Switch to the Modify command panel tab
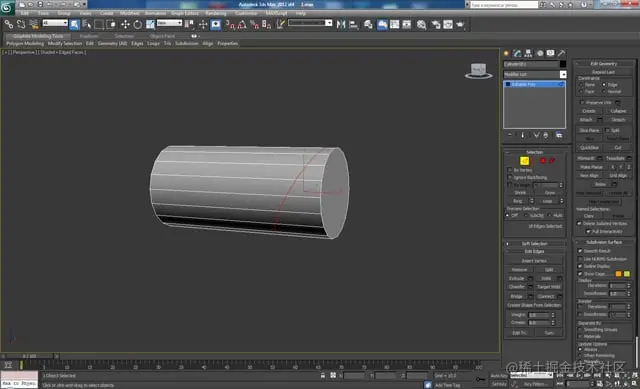 point(517,53)
